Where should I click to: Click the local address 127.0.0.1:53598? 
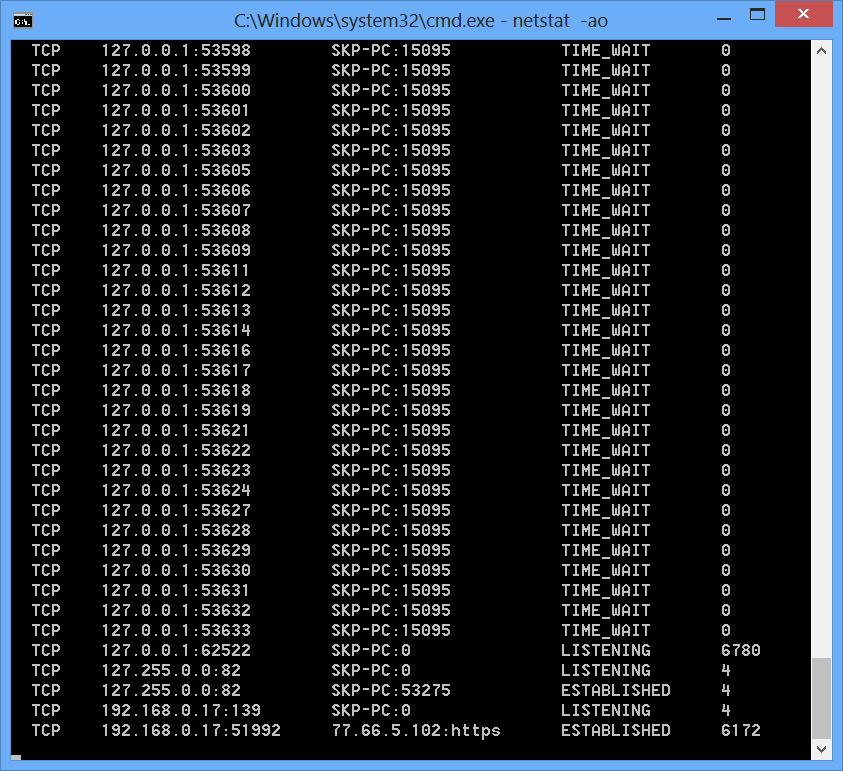pos(175,50)
